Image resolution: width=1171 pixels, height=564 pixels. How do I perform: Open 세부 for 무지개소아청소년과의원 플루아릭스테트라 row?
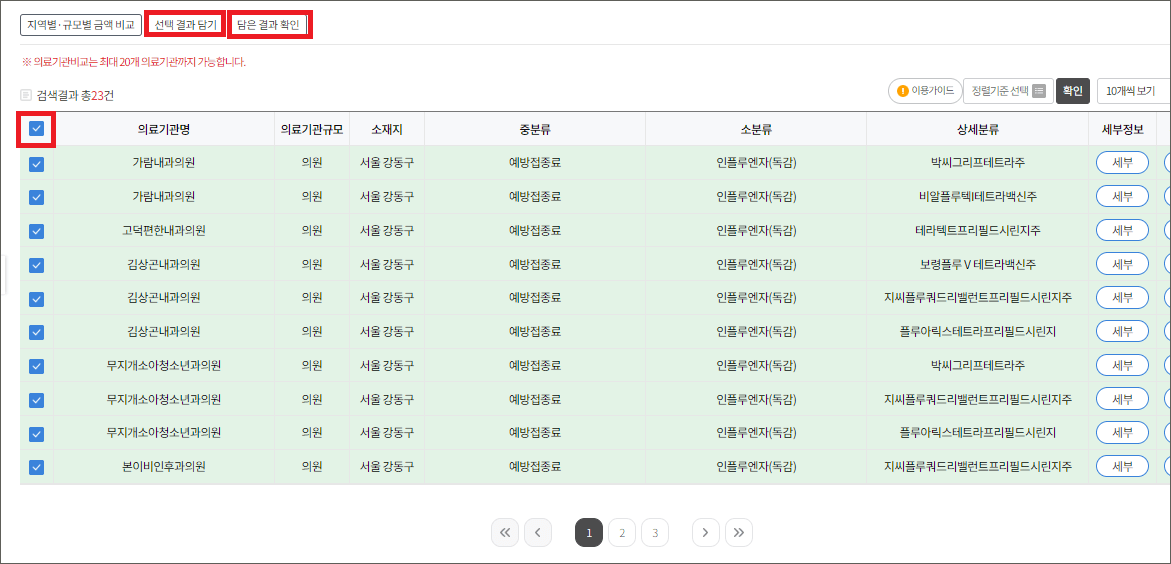(x=1122, y=433)
